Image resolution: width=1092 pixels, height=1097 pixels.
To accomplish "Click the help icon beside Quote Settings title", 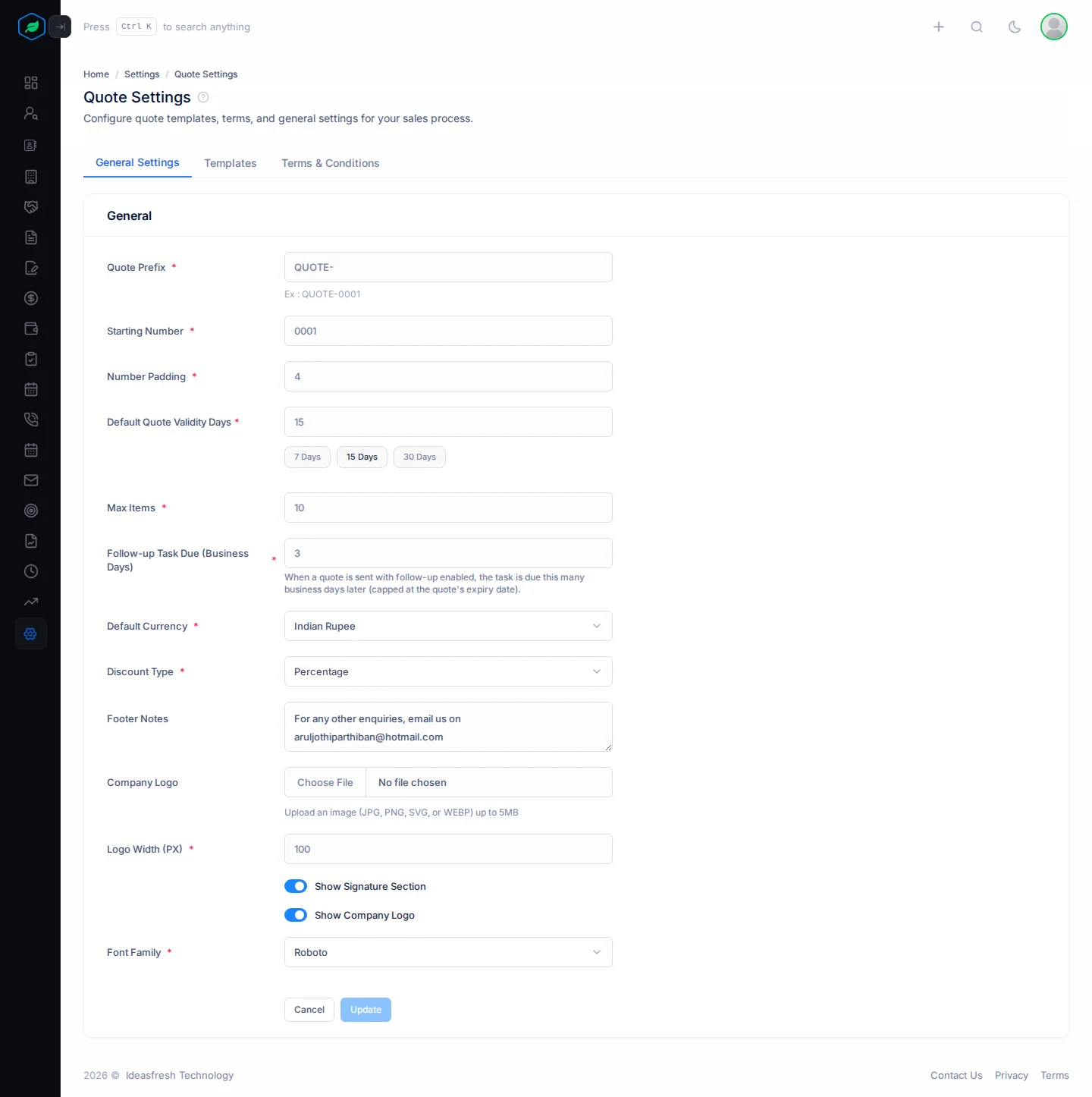I will click(x=203, y=97).
